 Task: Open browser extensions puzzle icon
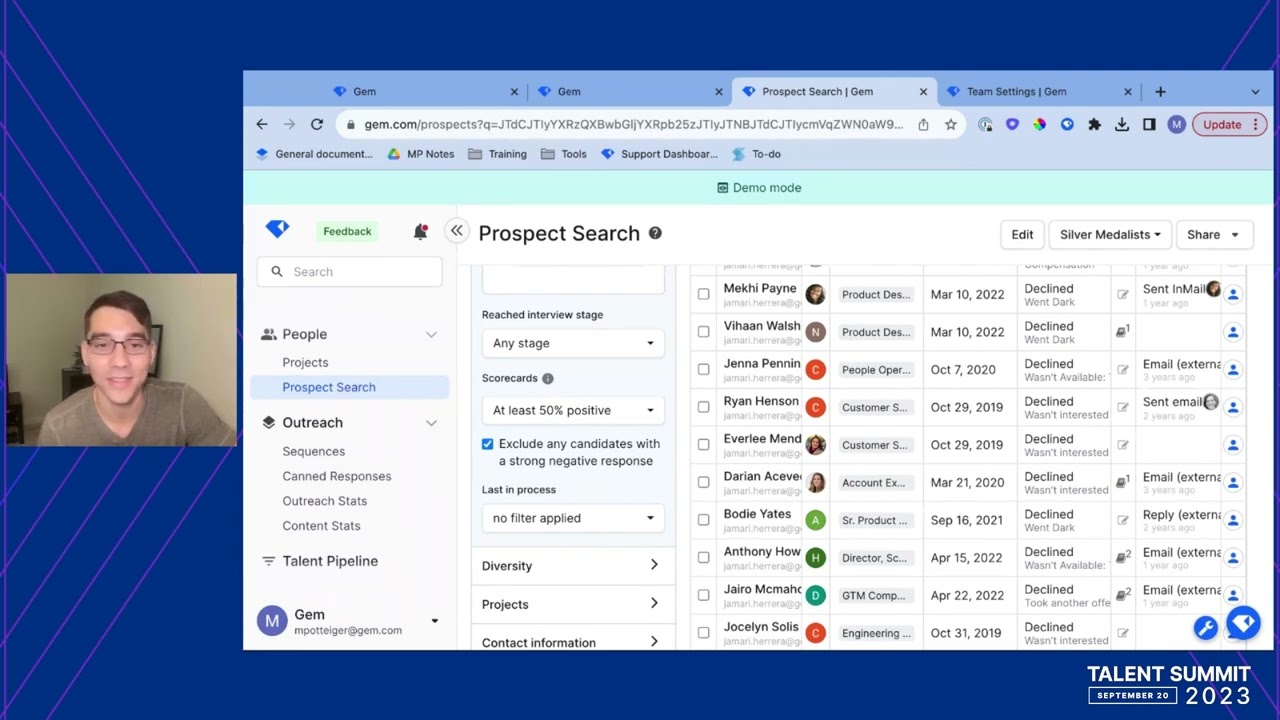click(1094, 124)
